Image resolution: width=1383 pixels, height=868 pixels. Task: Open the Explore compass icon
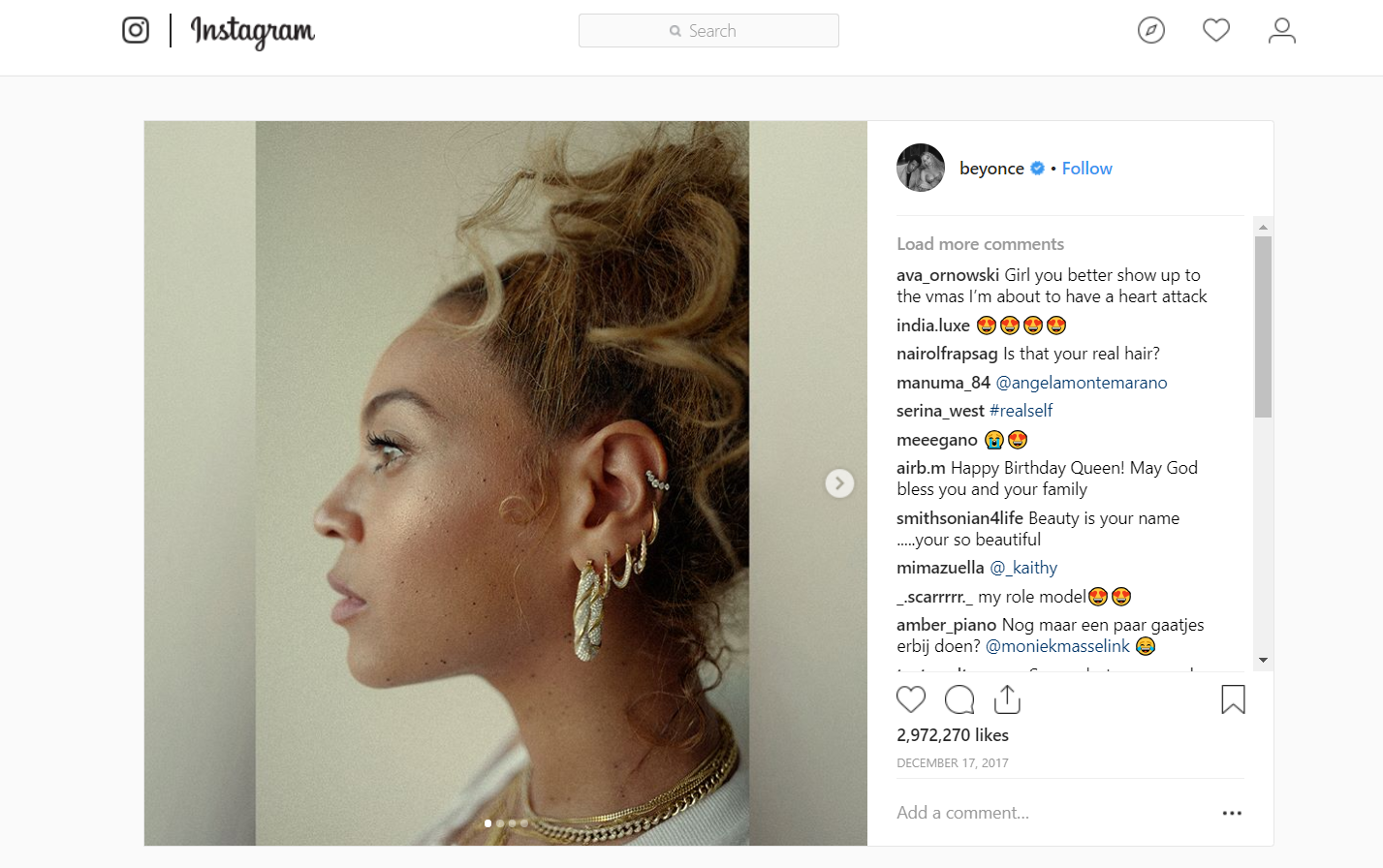point(1151,30)
